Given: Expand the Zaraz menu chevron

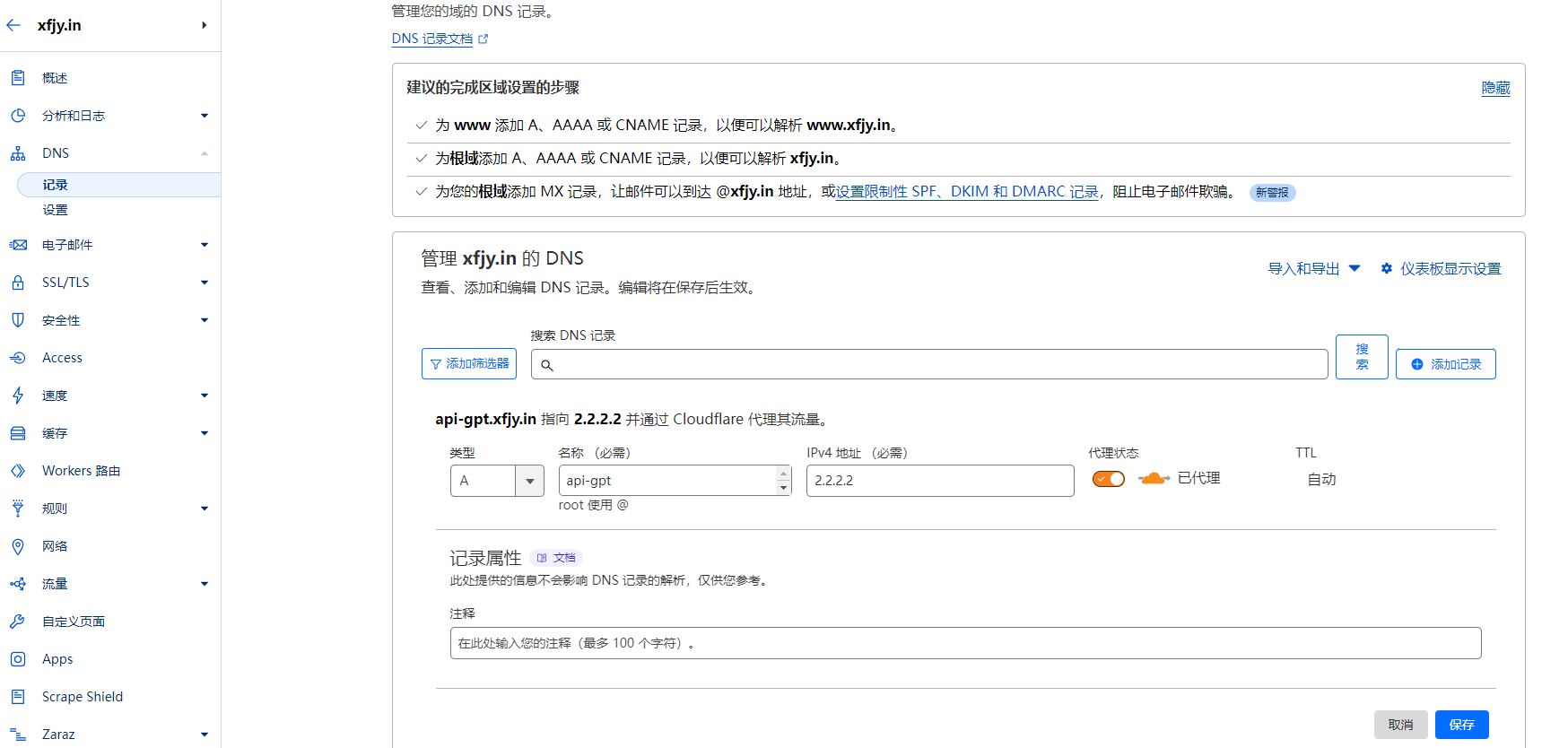Looking at the screenshot, I should click(205, 735).
